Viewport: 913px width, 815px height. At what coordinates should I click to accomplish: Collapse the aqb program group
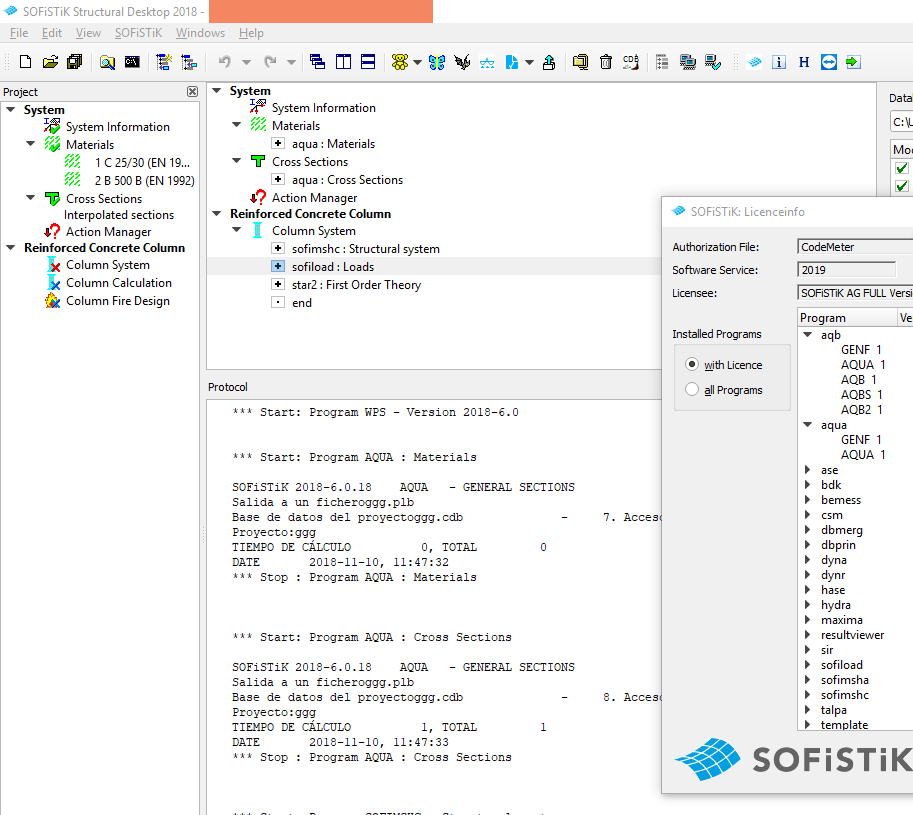point(808,334)
